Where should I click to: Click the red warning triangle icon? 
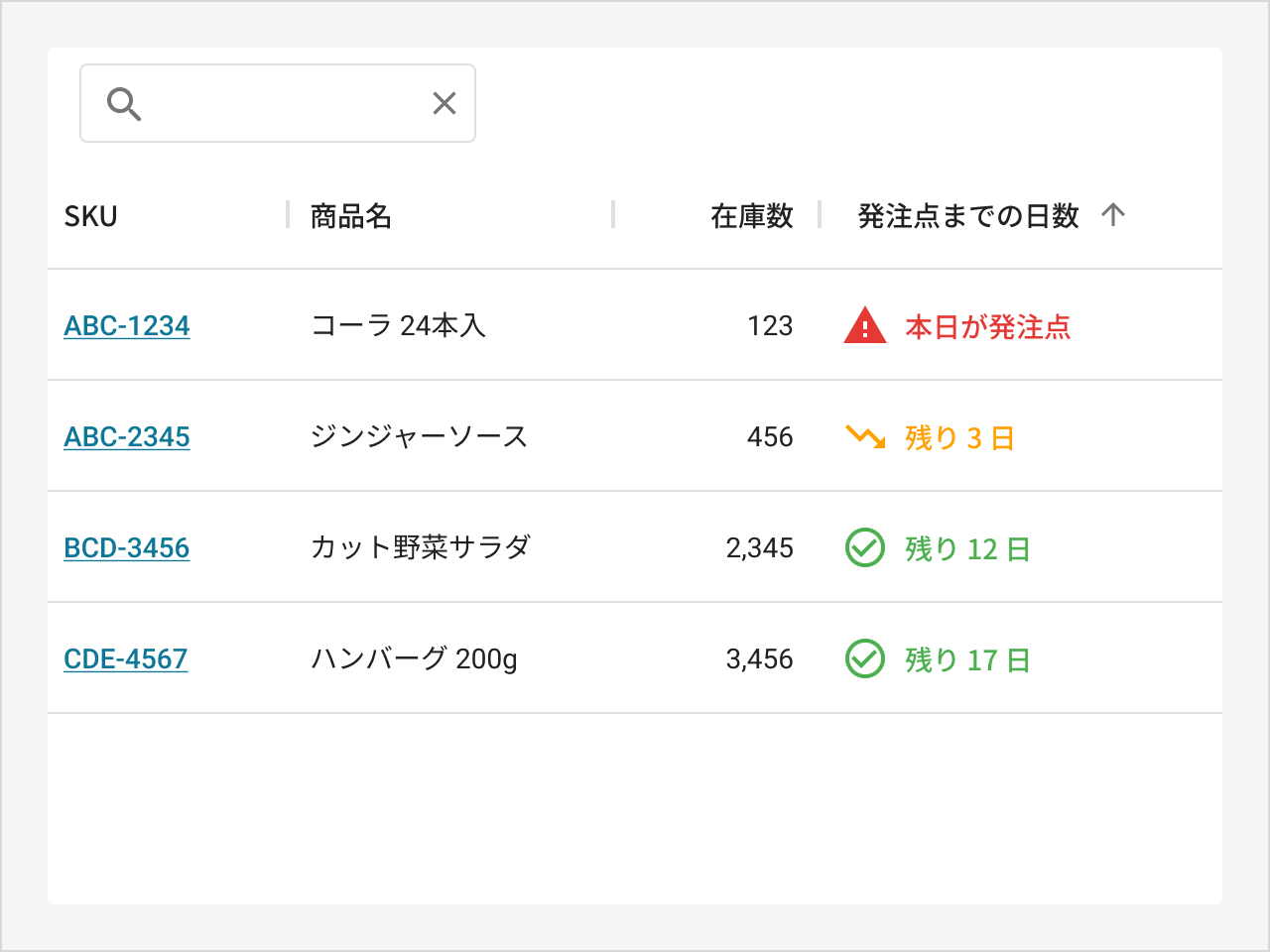click(x=865, y=326)
